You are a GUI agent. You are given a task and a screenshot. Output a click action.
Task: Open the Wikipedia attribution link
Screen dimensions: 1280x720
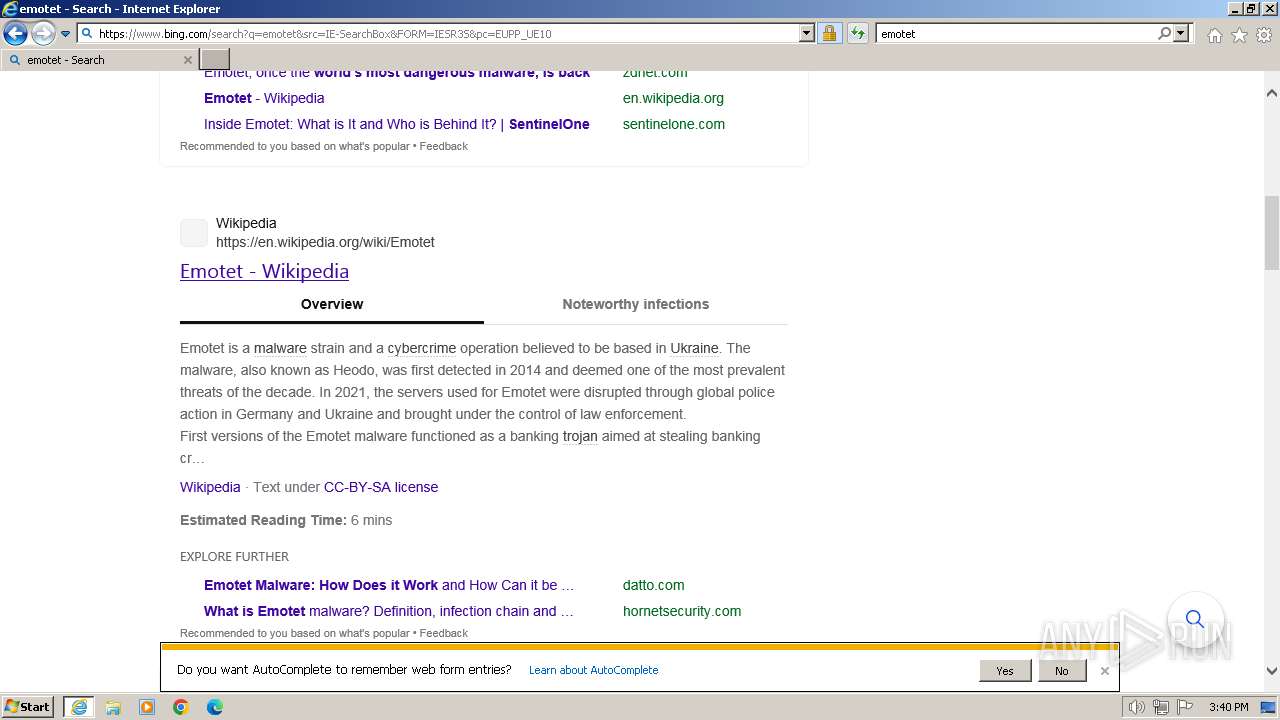[210, 487]
